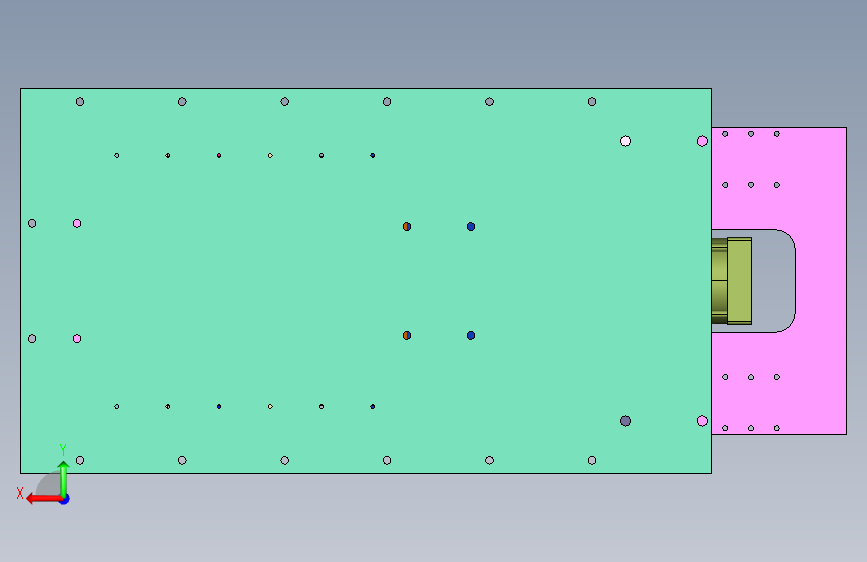Select the pink mounting plate
This screenshot has width=867, height=562.
click(820, 280)
